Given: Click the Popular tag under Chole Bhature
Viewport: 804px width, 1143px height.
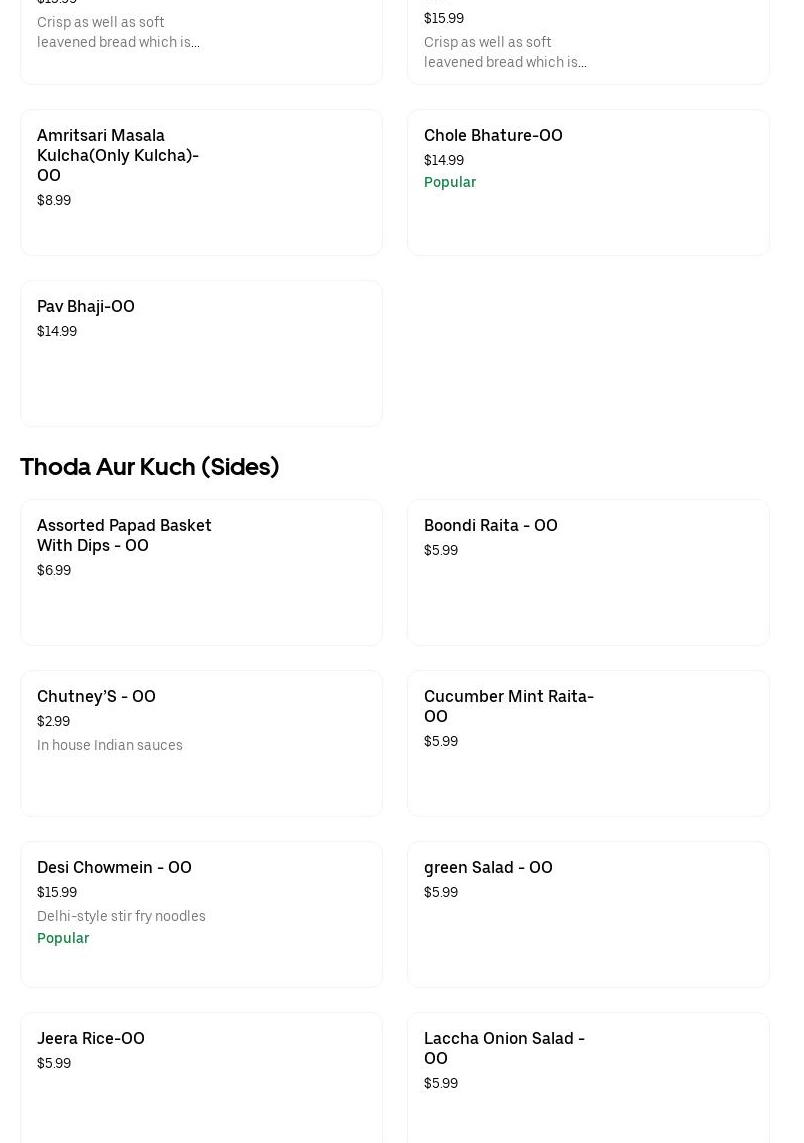Looking at the screenshot, I should pyautogui.click(x=450, y=182).
